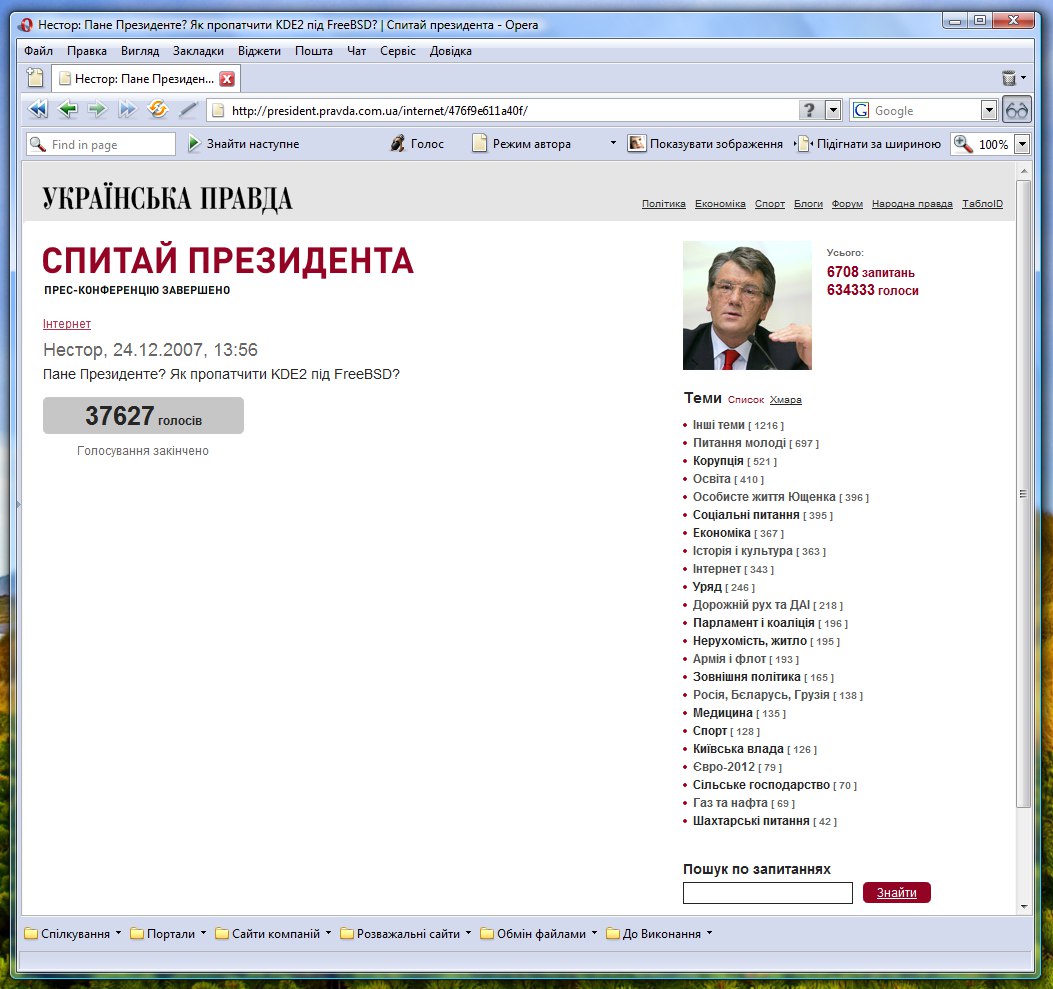Open the Google search engine dropdown

(989, 110)
